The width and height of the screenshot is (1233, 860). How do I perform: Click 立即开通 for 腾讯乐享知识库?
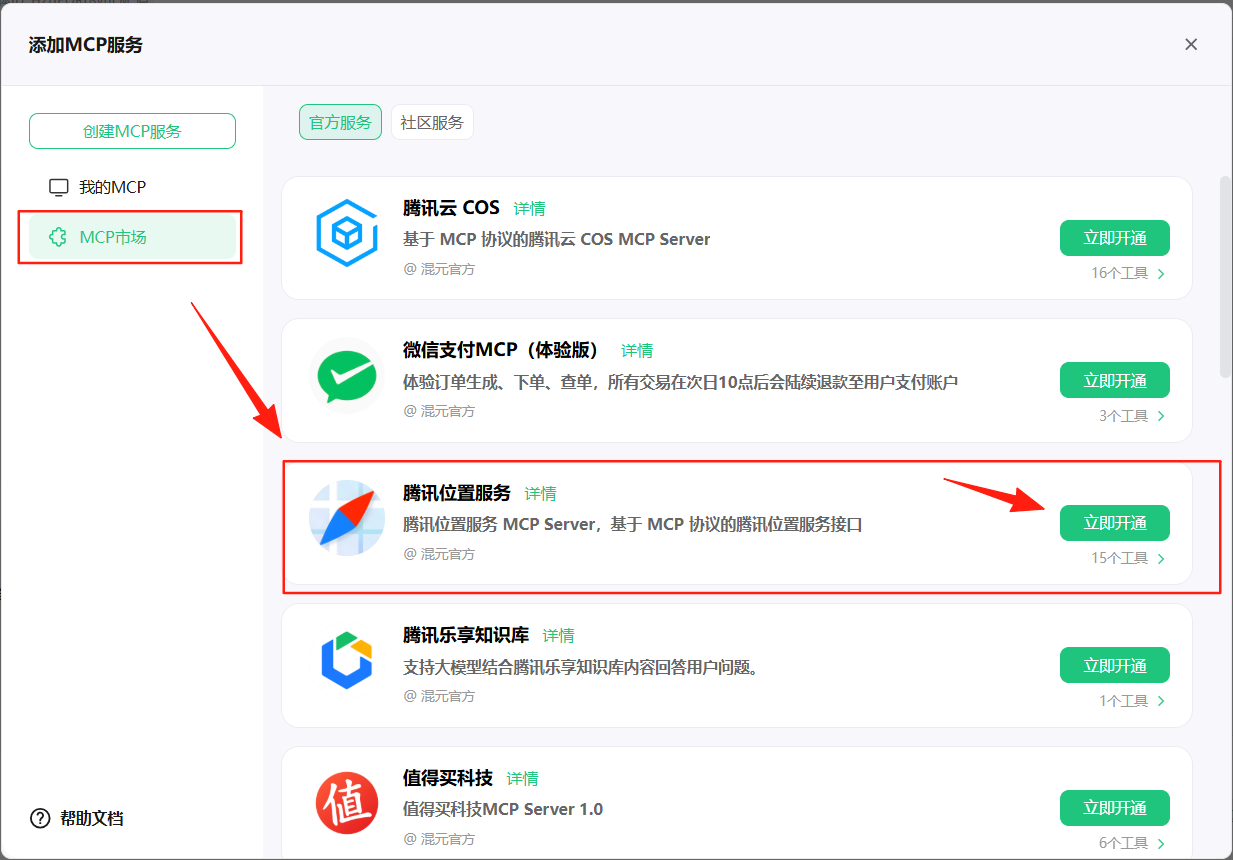coord(1115,665)
